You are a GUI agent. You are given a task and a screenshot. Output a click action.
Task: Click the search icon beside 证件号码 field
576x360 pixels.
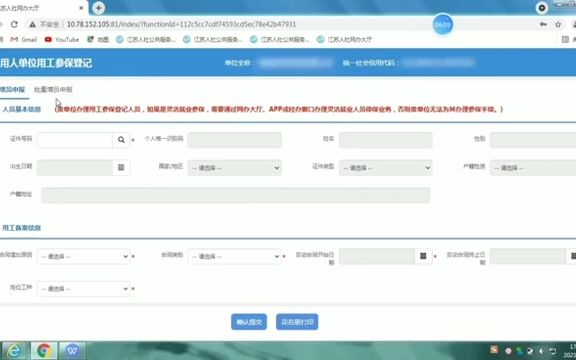tap(121, 140)
